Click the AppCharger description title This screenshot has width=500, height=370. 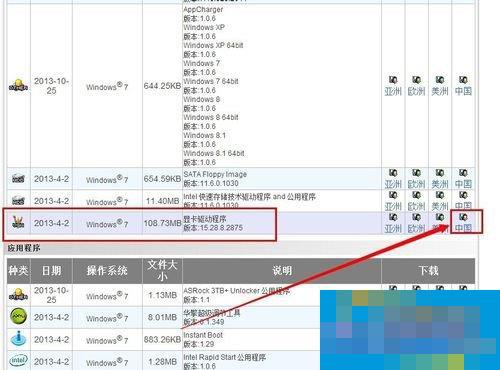point(203,9)
